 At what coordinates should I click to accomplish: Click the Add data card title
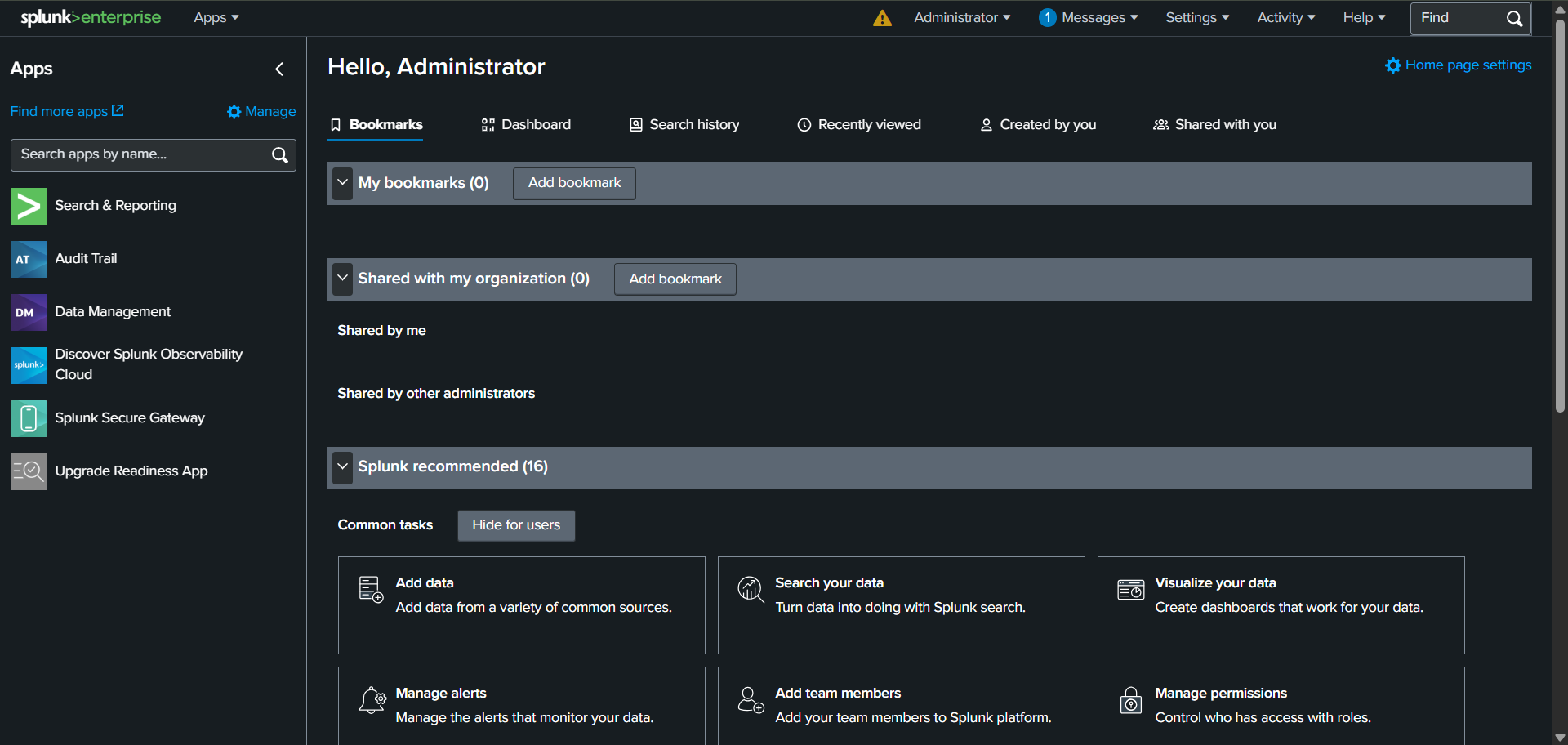[425, 583]
